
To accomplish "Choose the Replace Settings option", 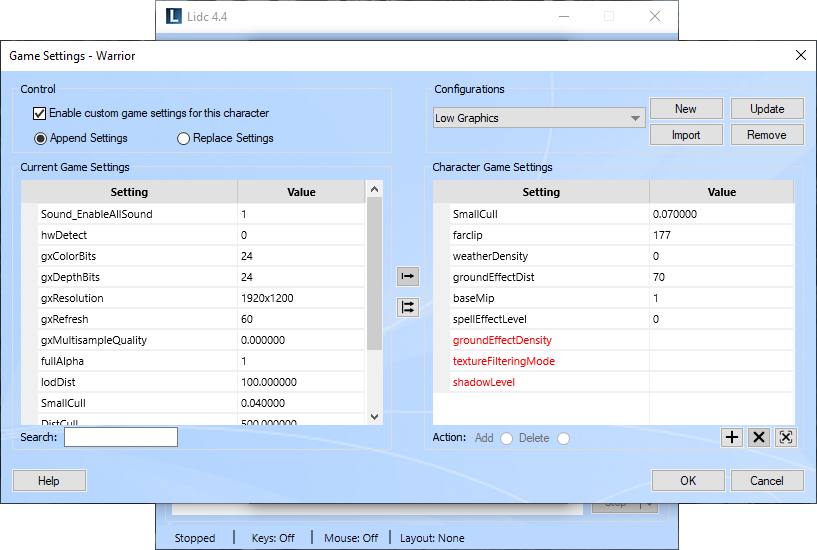I will click(183, 139).
